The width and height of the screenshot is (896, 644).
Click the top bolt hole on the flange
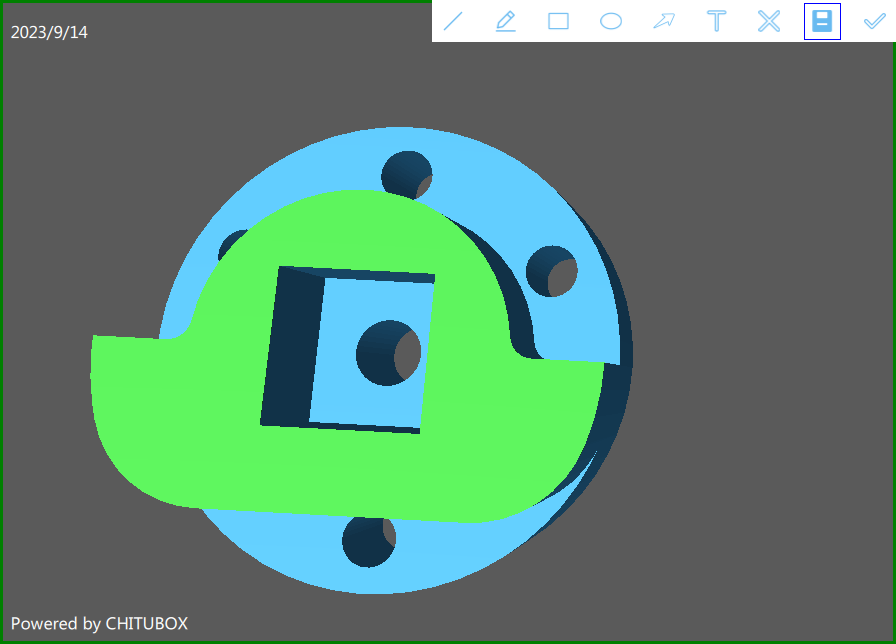coord(406,174)
